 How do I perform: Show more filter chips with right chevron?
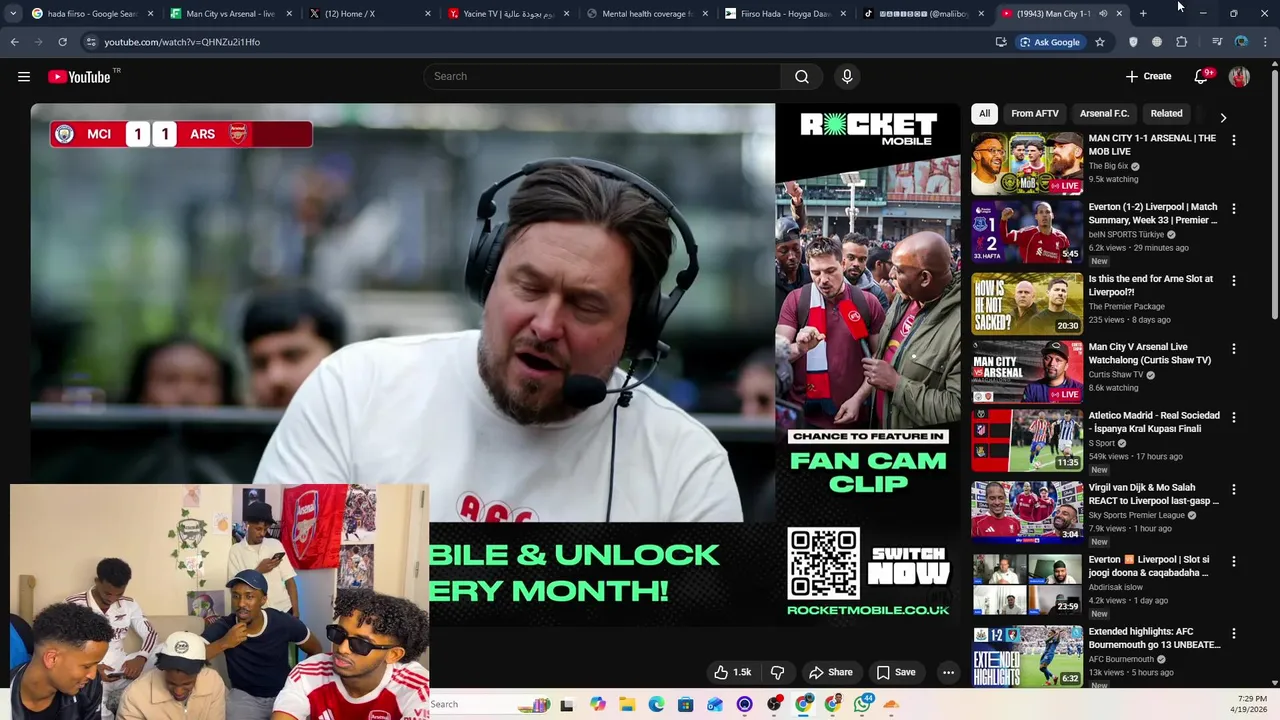point(1223,117)
